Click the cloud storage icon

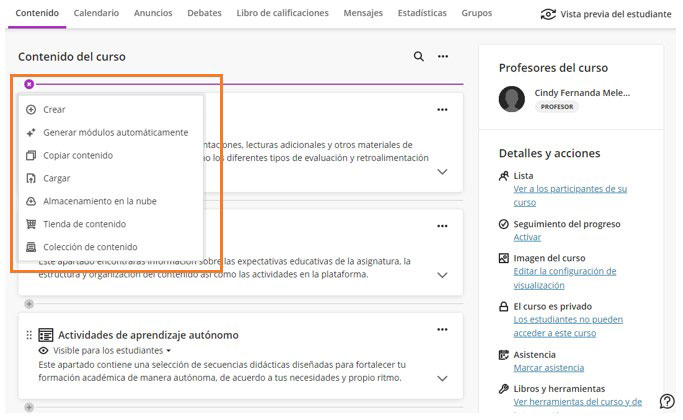(x=31, y=201)
